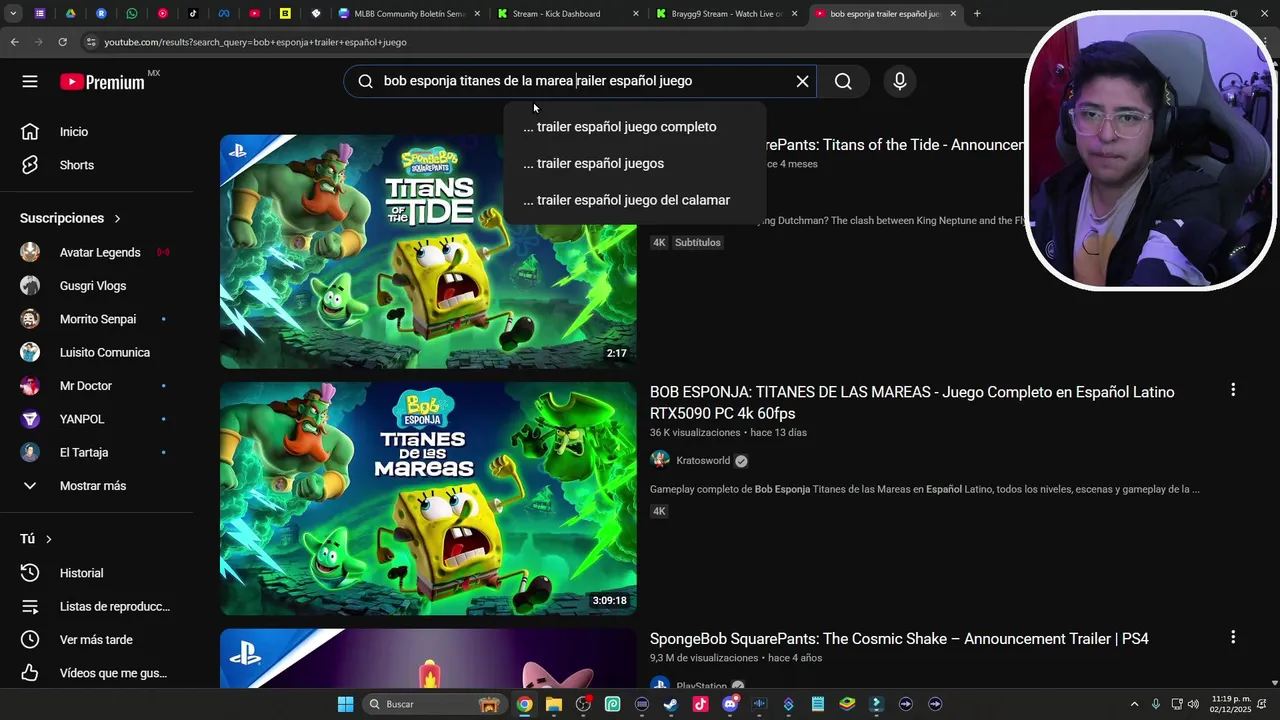The width and height of the screenshot is (1280, 720).
Task: Click Kratosworld channel avatar
Action: click(x=660, y=460)
